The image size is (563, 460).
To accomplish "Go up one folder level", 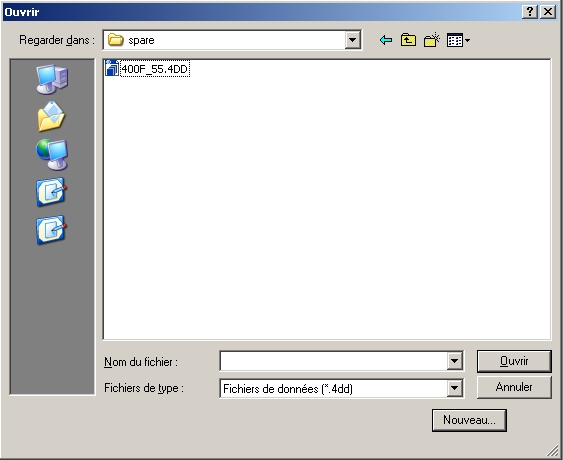I will pyautogui.click(x=408, y=40).
